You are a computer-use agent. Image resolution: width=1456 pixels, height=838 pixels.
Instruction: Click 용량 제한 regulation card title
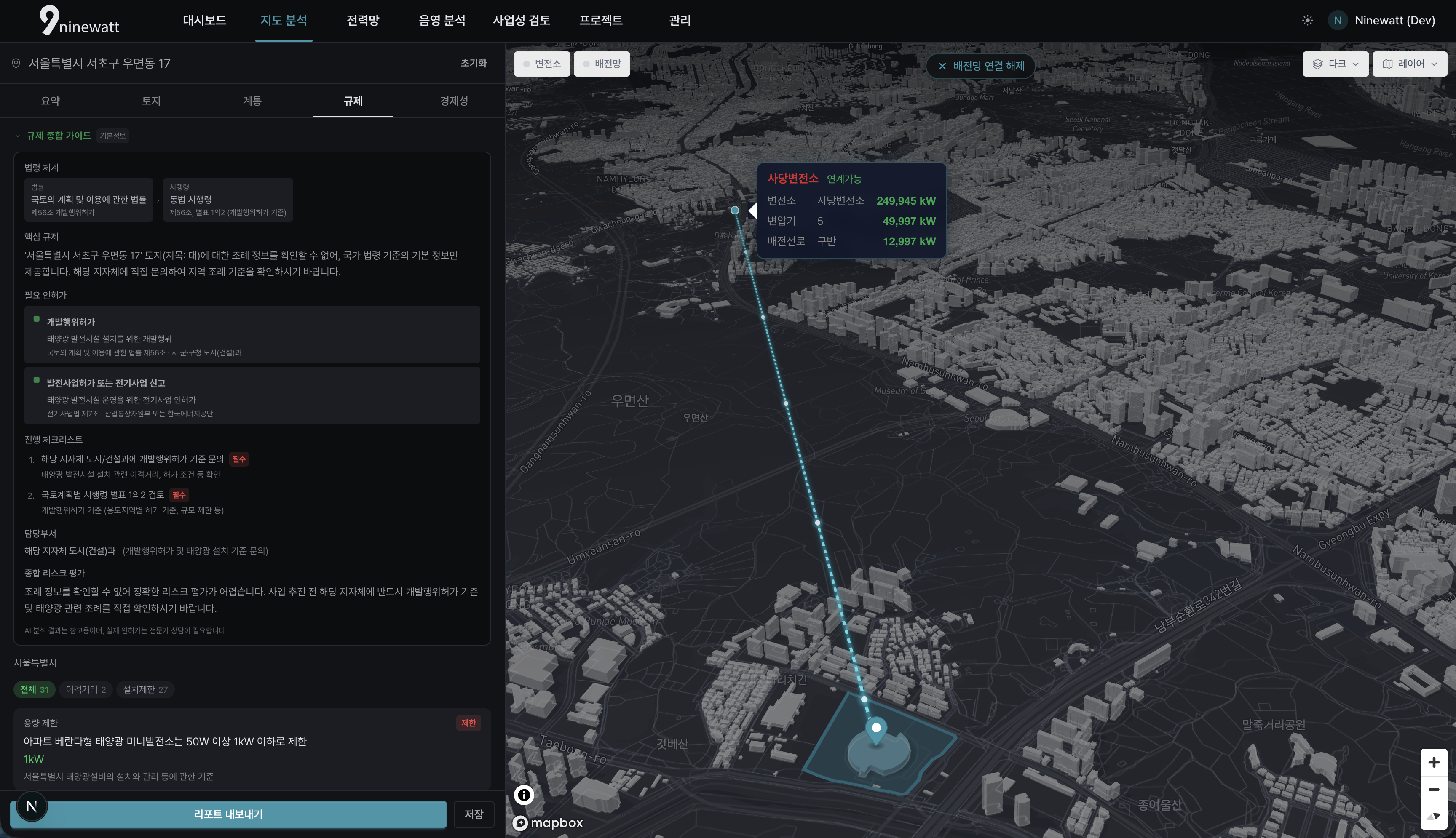pyautogui.click(x=40, y=723)
